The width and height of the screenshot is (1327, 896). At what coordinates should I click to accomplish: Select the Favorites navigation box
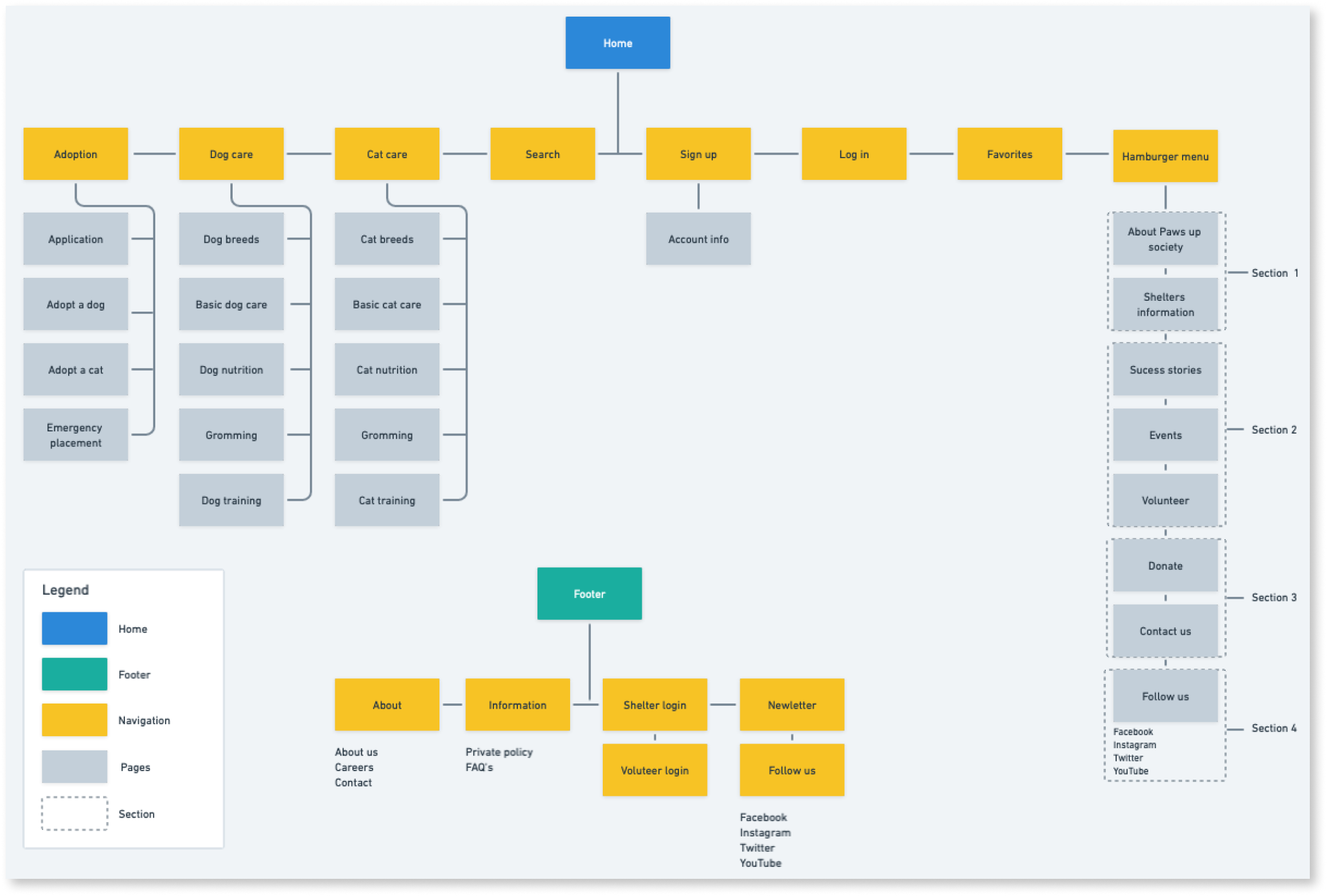1009,154
